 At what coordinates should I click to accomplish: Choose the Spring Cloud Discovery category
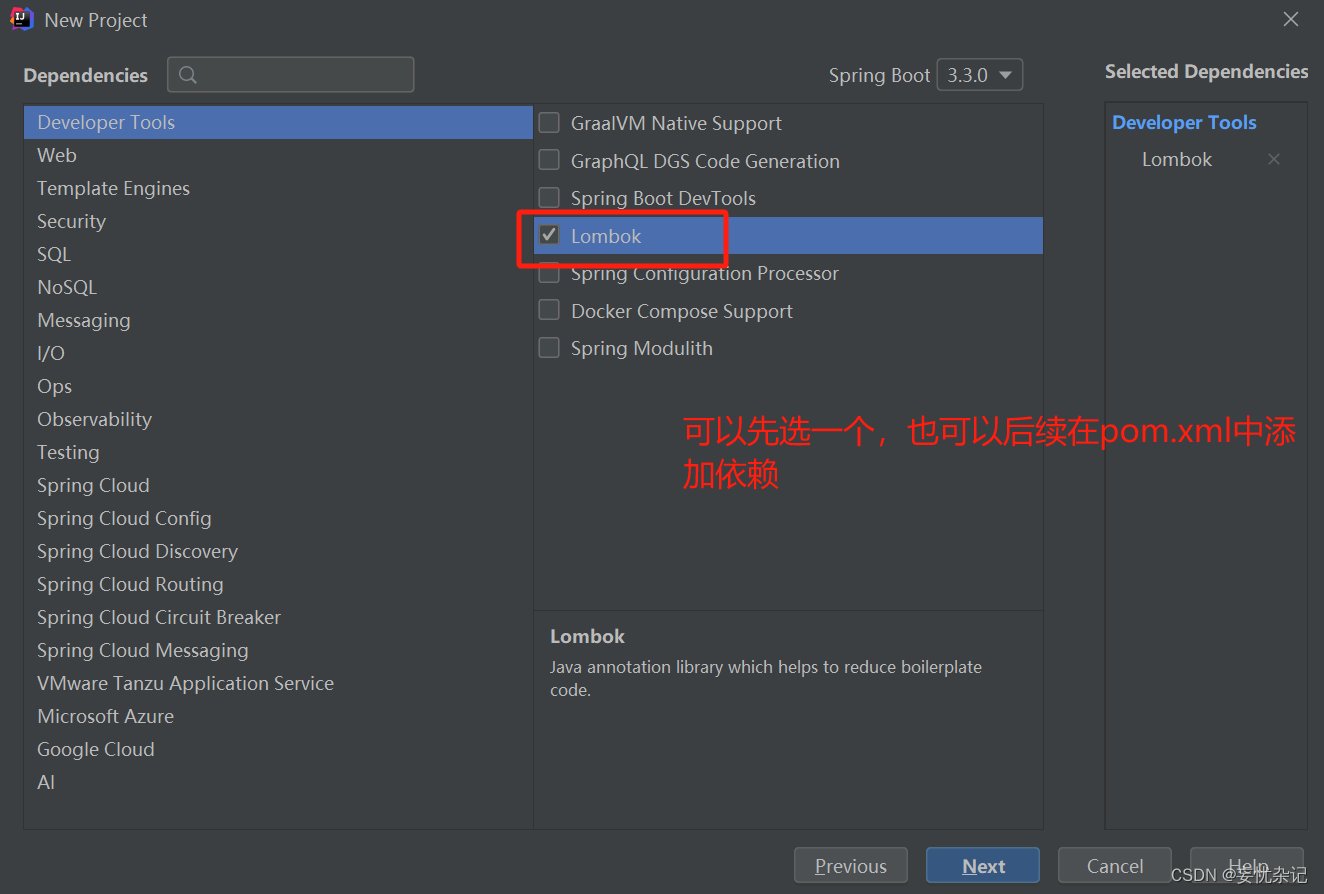point(278,551)
